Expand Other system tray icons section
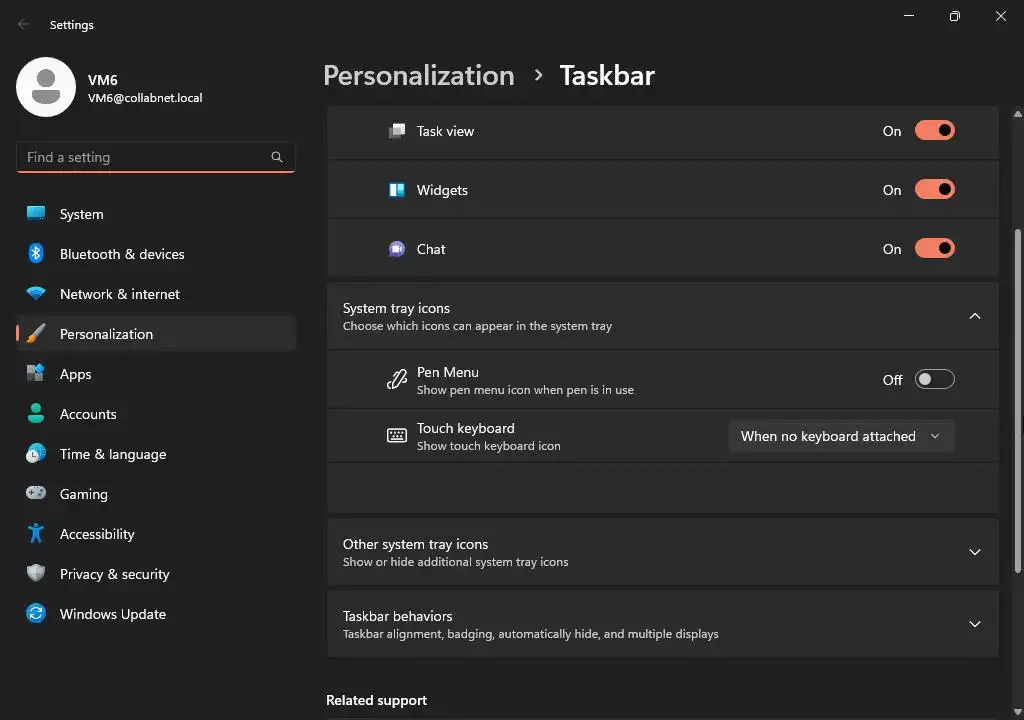This screenshot has width=1024, height=720. 975,552
